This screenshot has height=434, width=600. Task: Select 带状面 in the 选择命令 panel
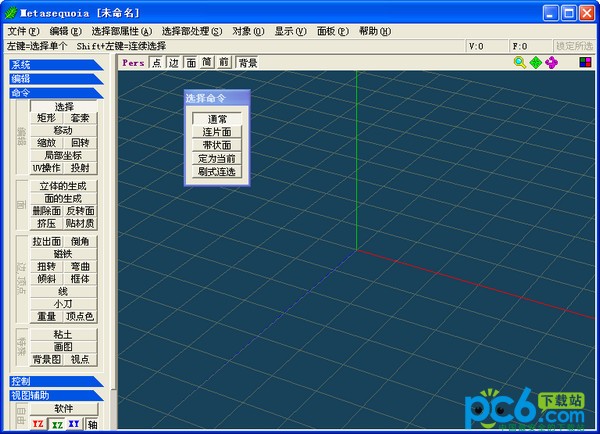(x=217, y=145)
